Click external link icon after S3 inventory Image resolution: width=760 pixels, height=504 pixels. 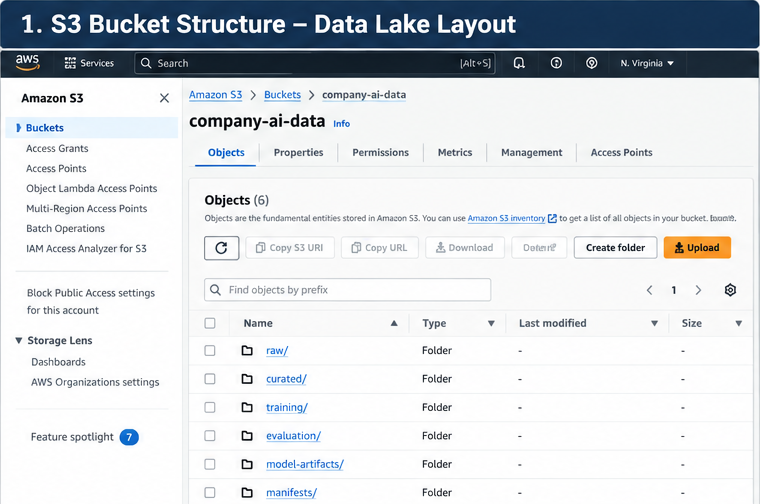click(552, 219)
